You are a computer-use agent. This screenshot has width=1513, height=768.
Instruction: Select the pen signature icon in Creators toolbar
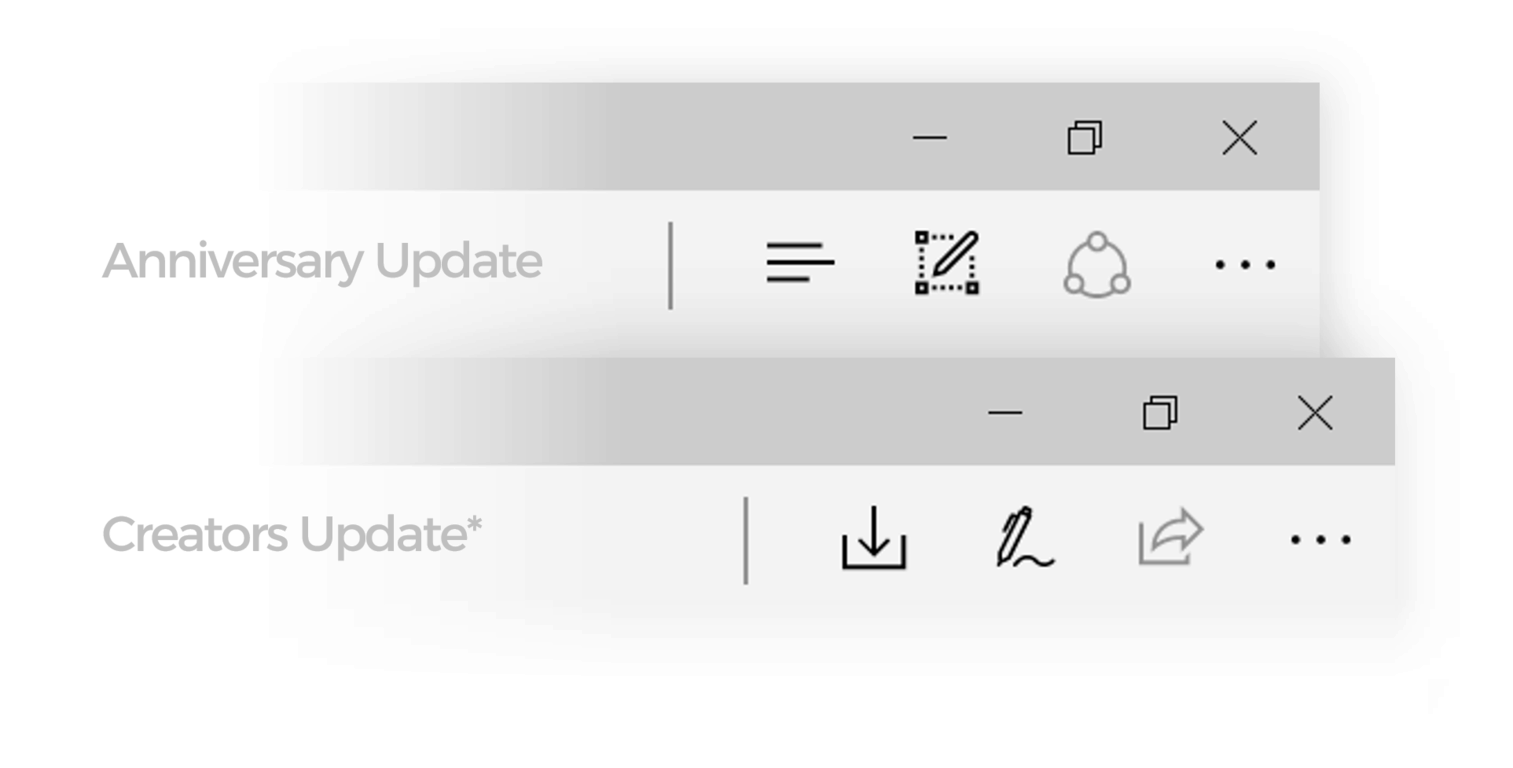tap(1025, 538)
